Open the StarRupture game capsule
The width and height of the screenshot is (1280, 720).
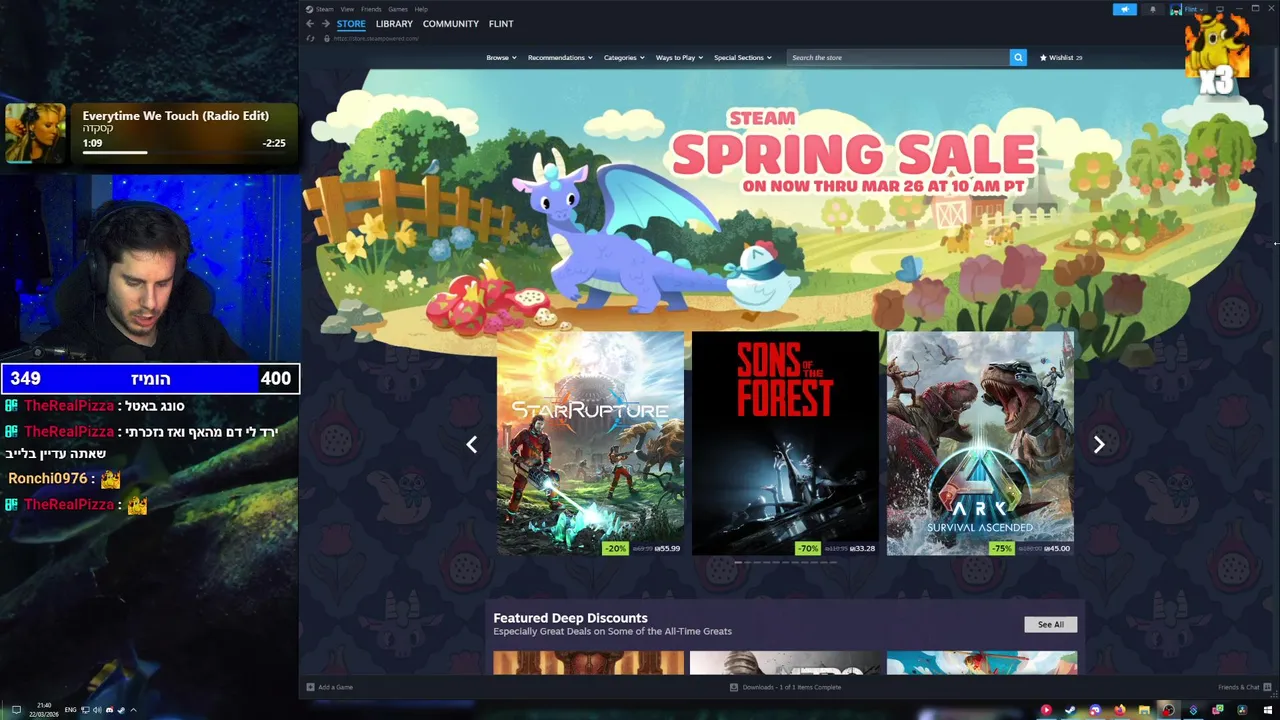(x=590, y=443)
